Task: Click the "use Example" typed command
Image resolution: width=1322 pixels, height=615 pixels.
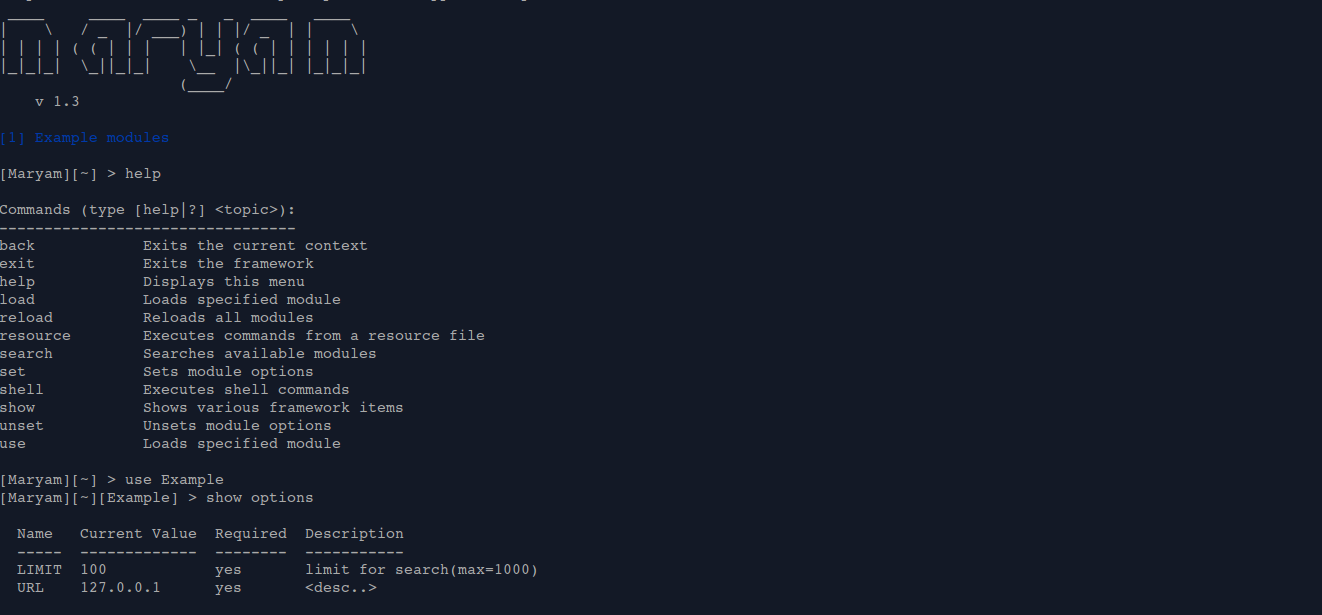Action: click(x=174, y=480)
